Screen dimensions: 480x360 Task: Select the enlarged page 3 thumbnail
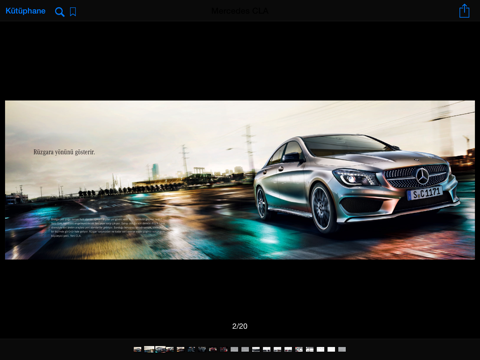point(160,349)
